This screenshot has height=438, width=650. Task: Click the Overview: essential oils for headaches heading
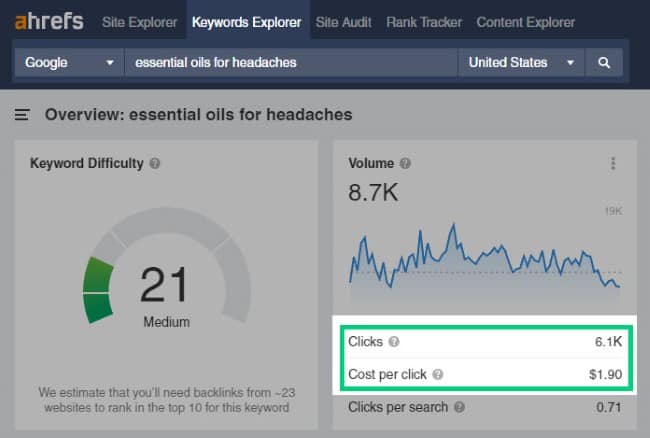point(199,114)
